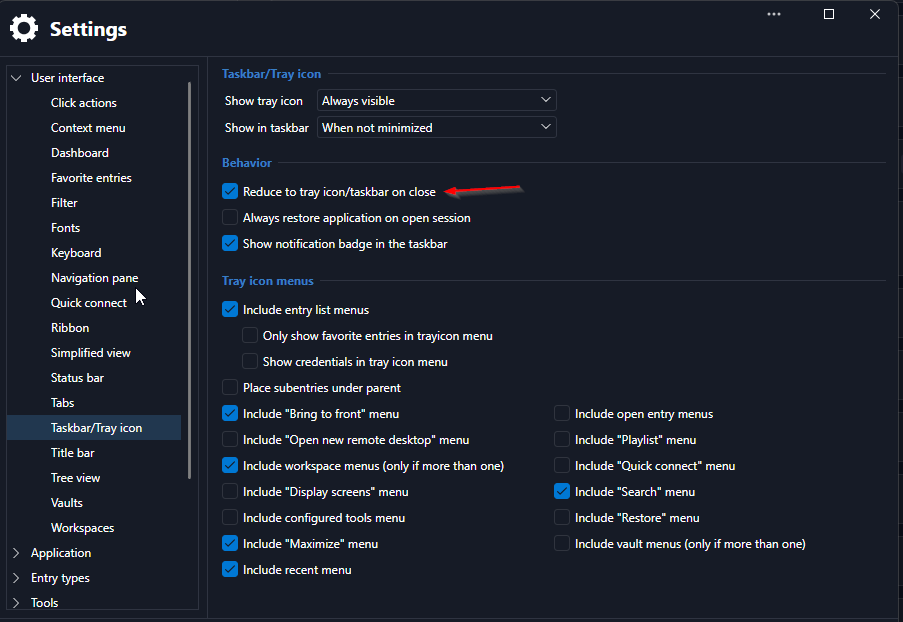Open Click actions settings
The image size is (903, 622).
pyautogui.click(x=84, y=103)
